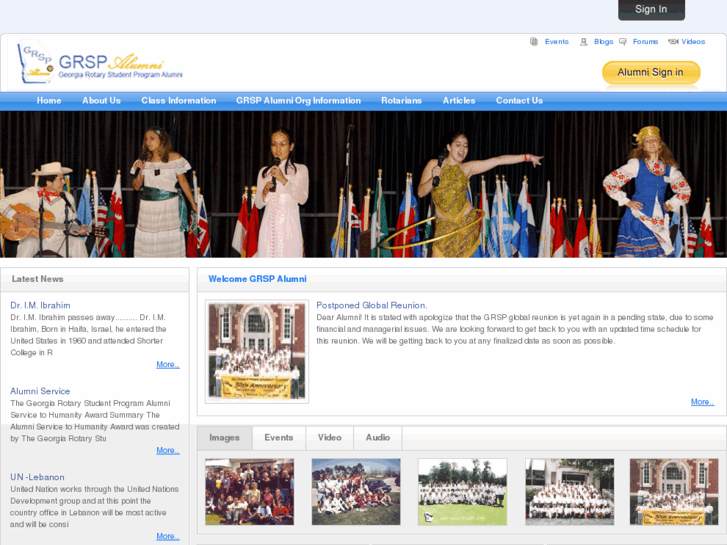Switch to the Audio tab

[378, 438]
